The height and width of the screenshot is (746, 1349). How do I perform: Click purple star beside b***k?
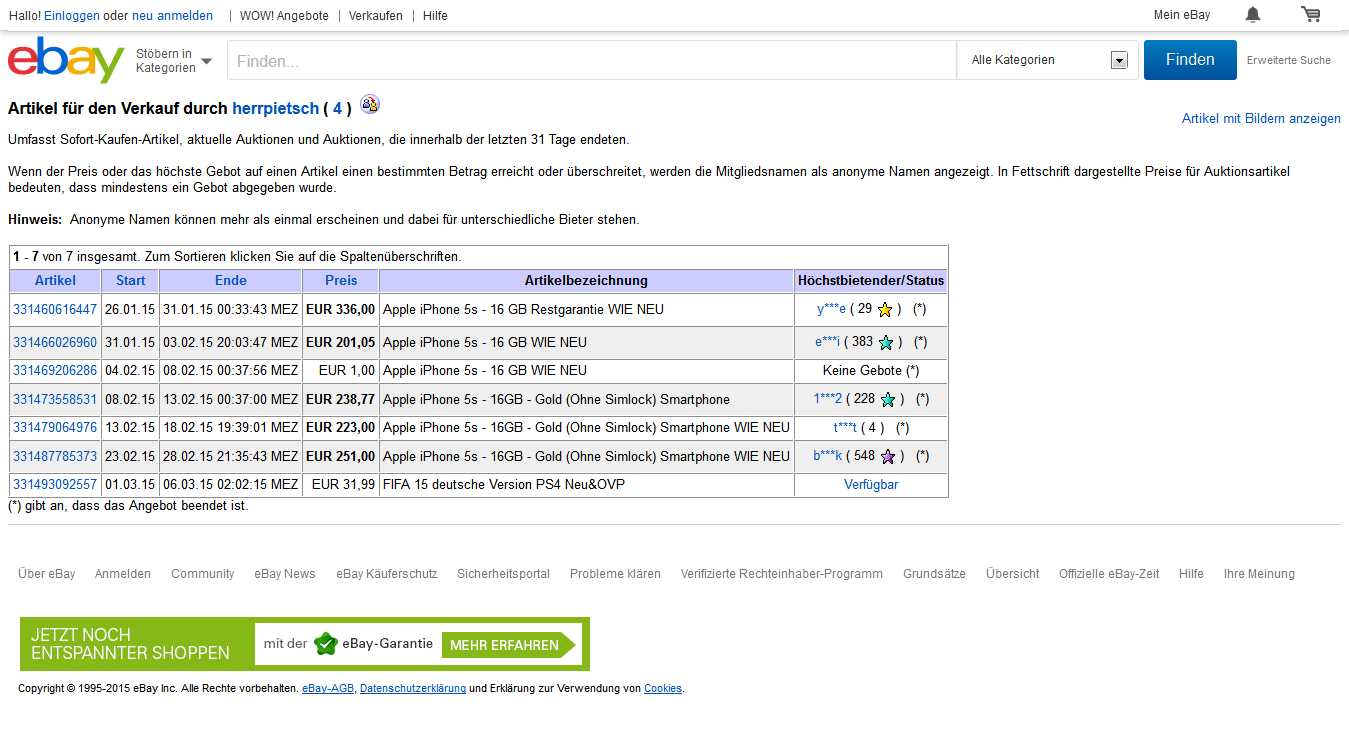pyautogui.click(x=887, y=457)
